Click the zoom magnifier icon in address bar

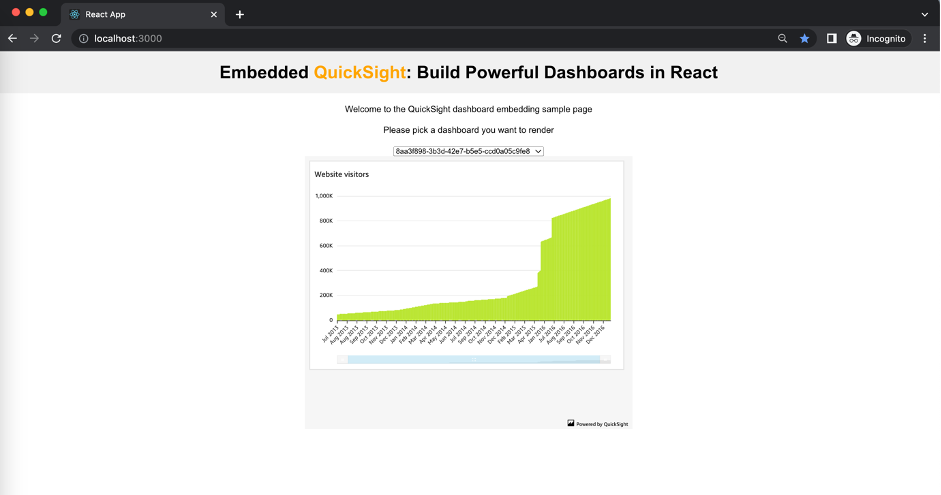click(x=782, y=38)
